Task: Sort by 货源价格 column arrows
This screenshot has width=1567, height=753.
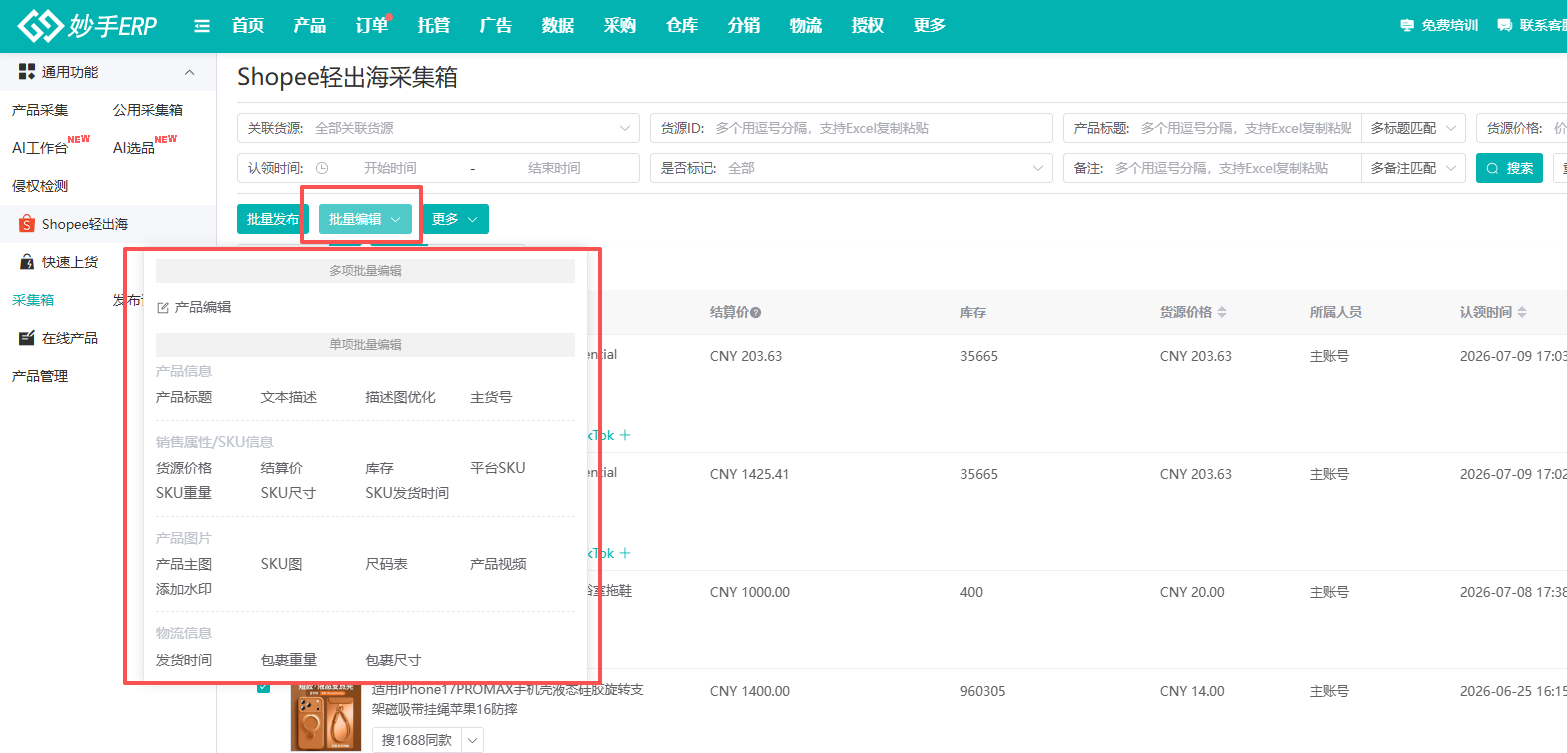Action: [x=1221, y=313]
